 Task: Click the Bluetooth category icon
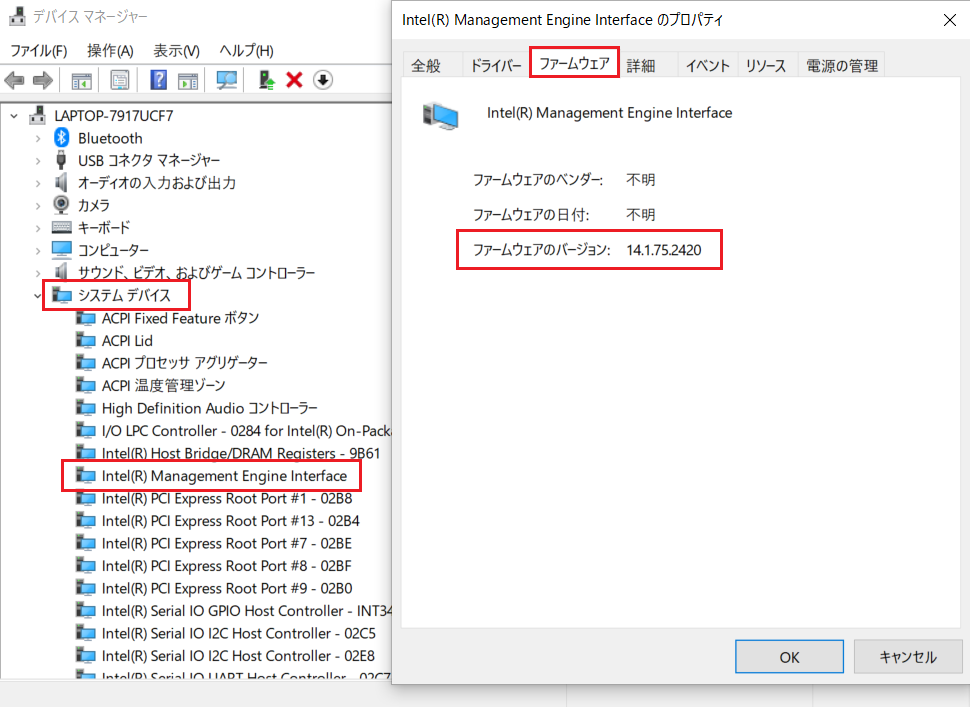tap(61, 137)
